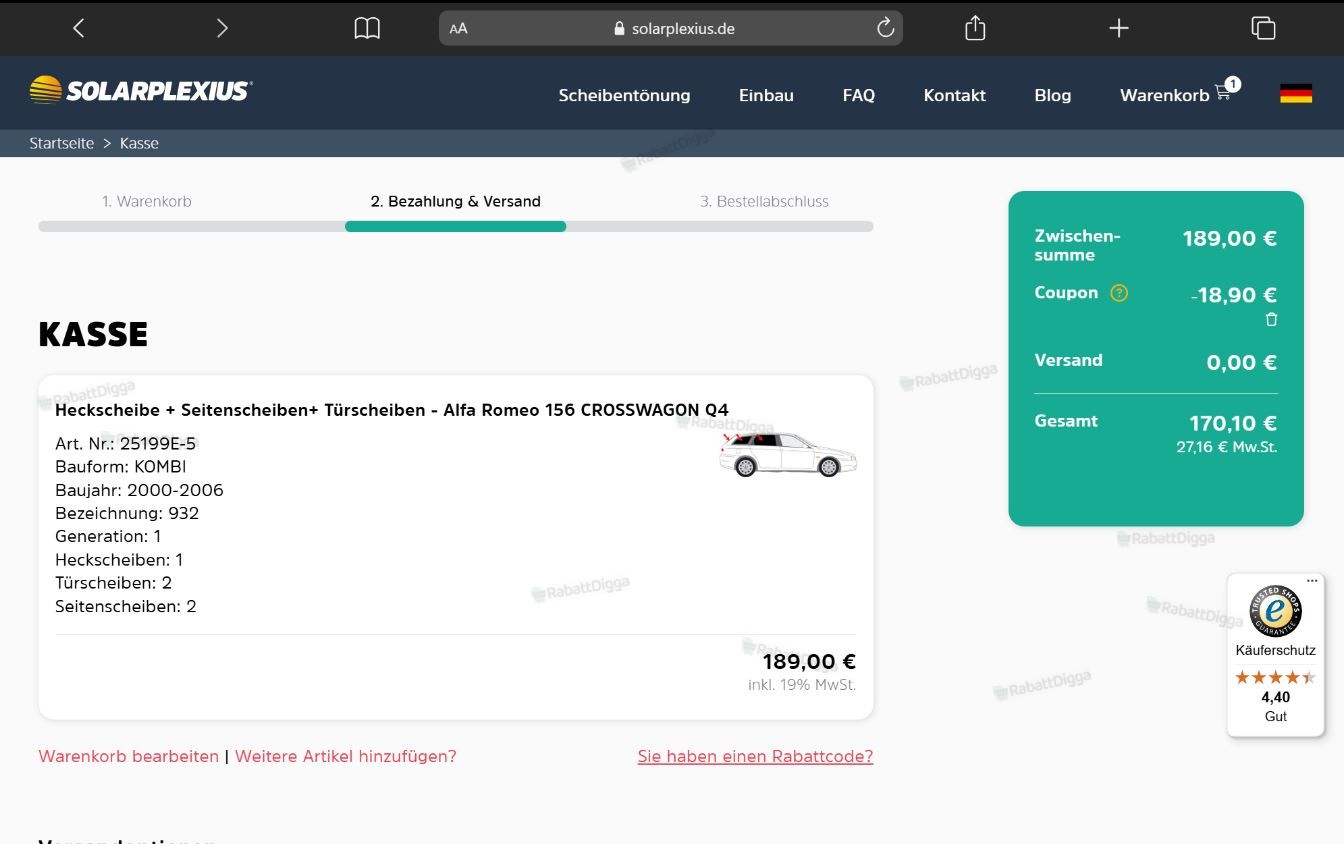
Task: Reload the page with the refresh icon
Action: (x=885, y=28)
